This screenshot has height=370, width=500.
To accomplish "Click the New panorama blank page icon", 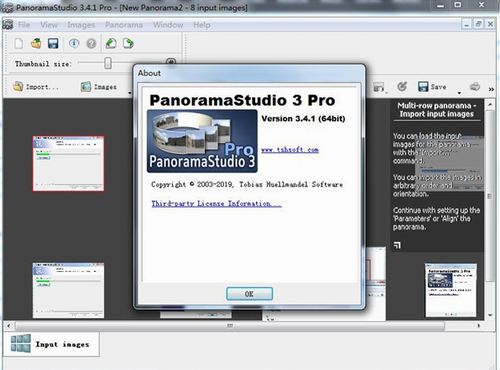I will click(x=19, y=43).
